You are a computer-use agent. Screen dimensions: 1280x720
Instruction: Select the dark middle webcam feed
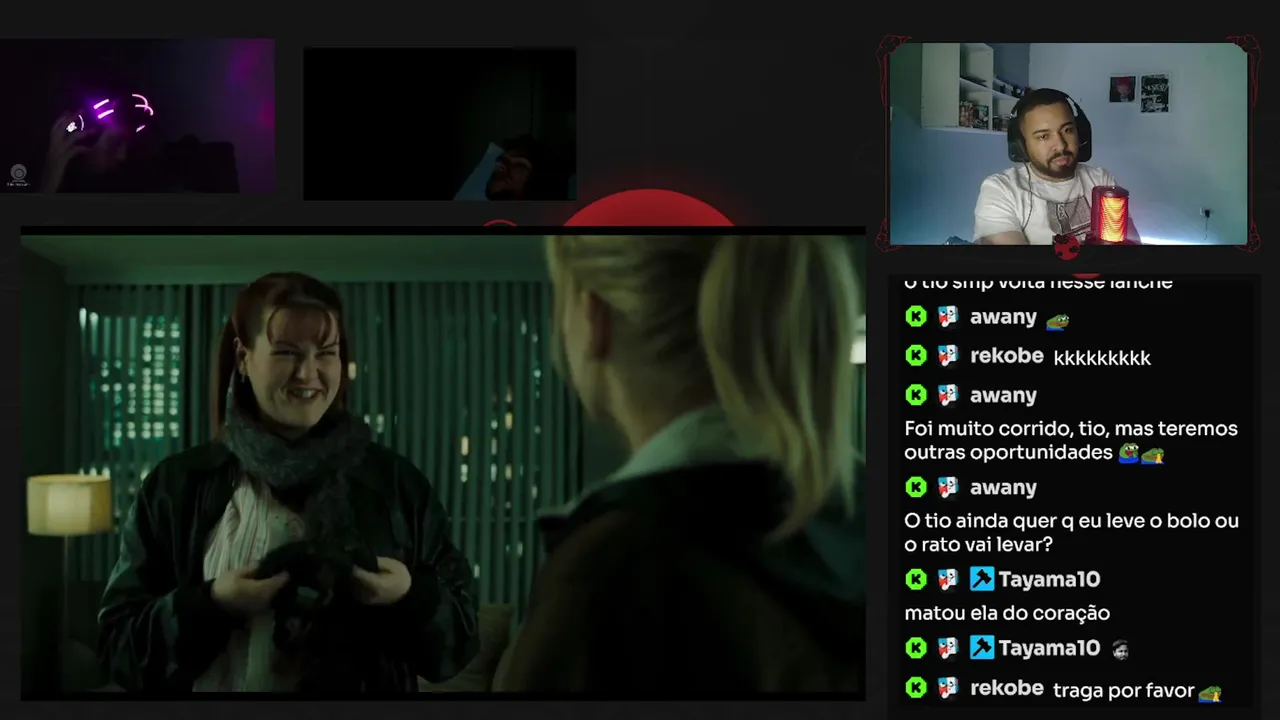440,124
